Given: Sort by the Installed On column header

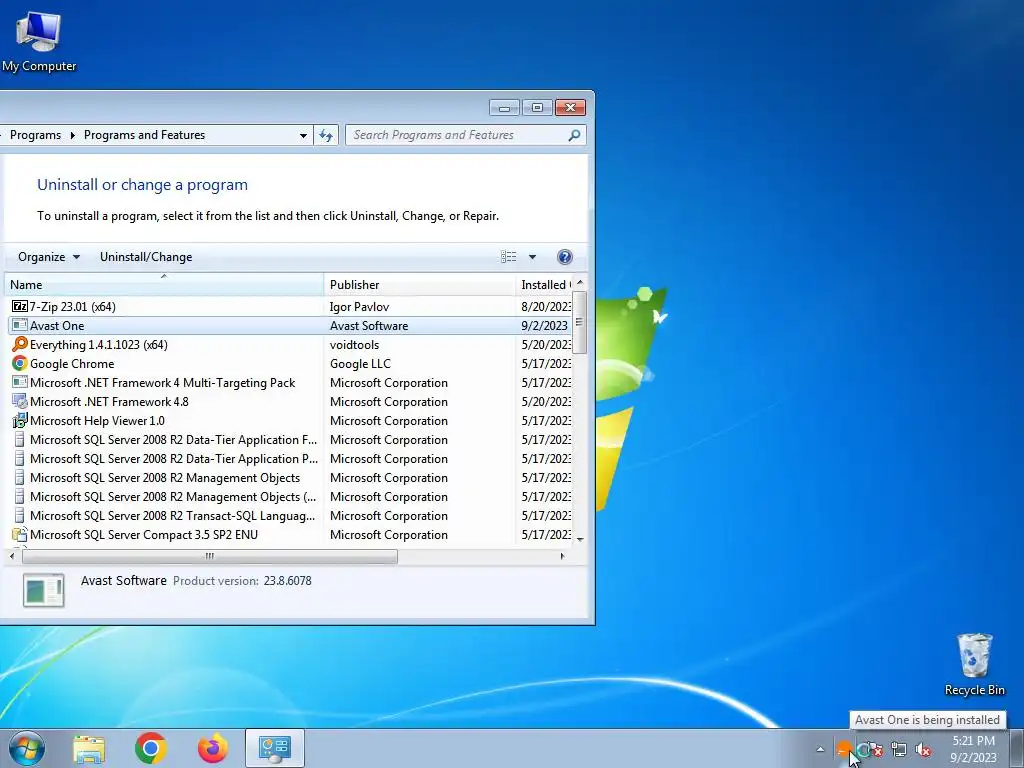Looking at the screenshot, I should tap(543, 285).
